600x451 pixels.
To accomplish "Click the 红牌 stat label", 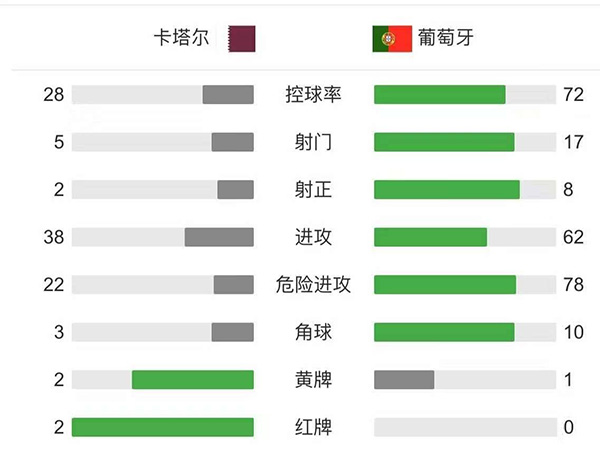I will [x=313, y=427].
